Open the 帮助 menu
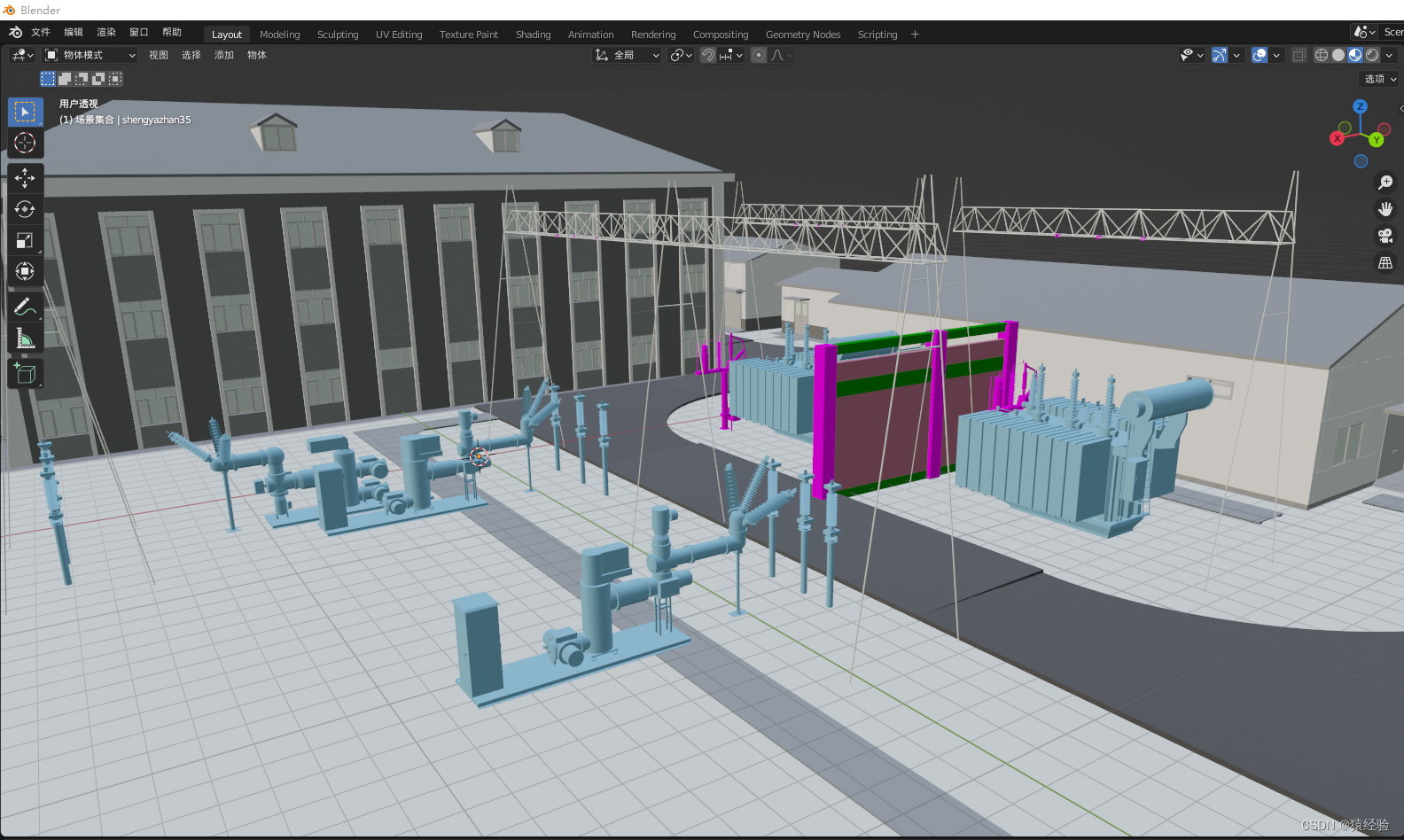 pos(172,32)
